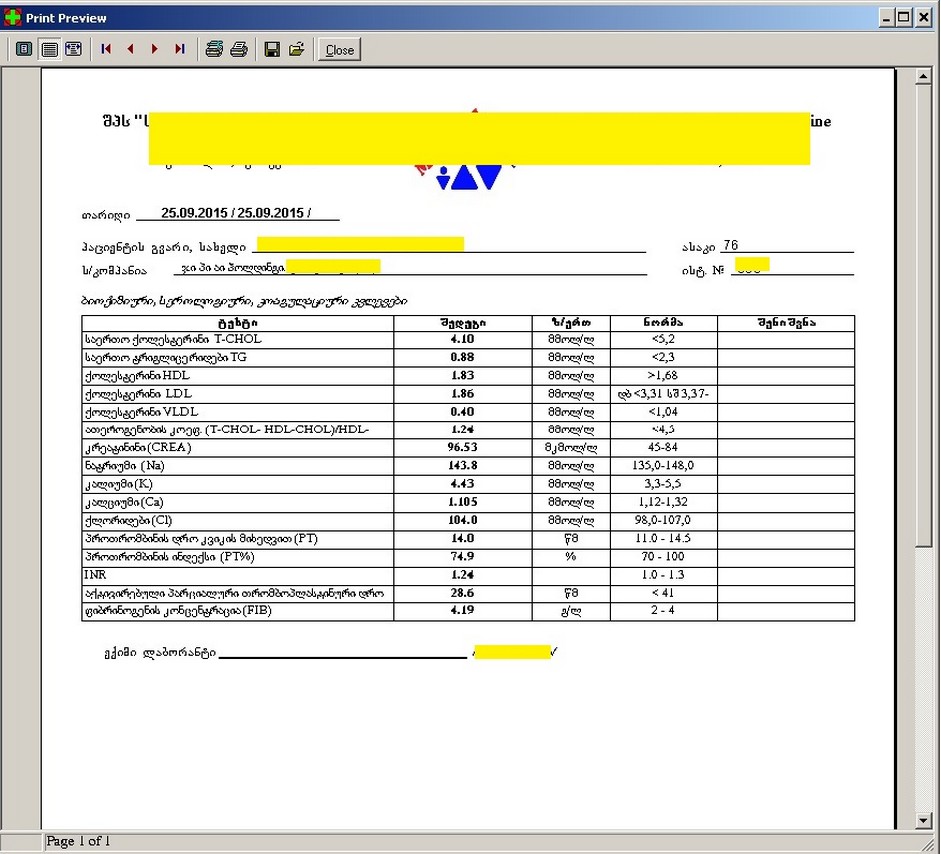Click the fibrinogen (FIB) row label
Image resolution: width=941 pixels, height=854 pixels.
click(x=178, y=611)
